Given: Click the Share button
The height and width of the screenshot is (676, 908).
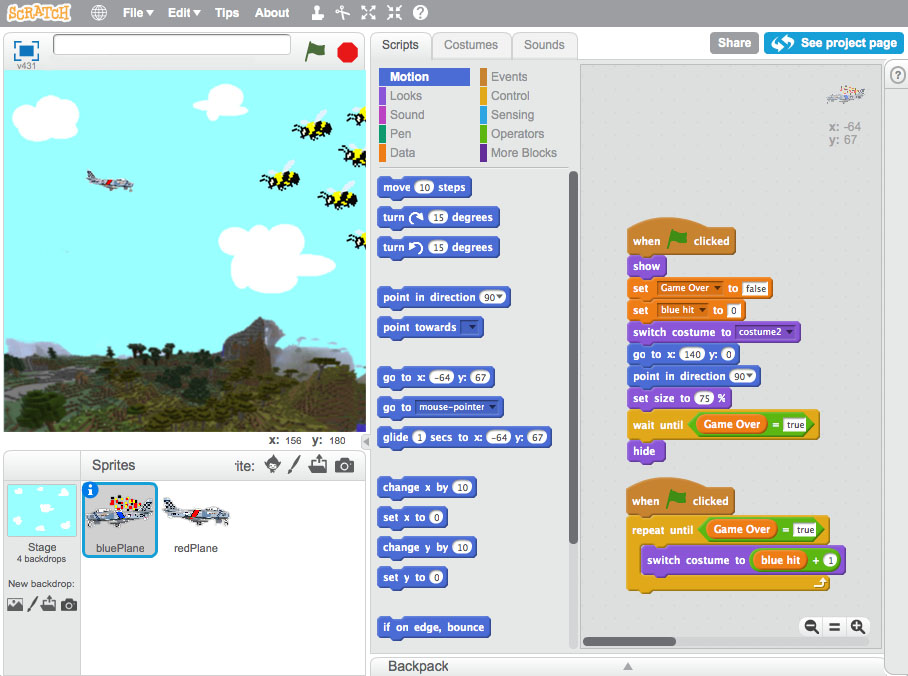Looking at the screenshot, I should coord(734,43).
